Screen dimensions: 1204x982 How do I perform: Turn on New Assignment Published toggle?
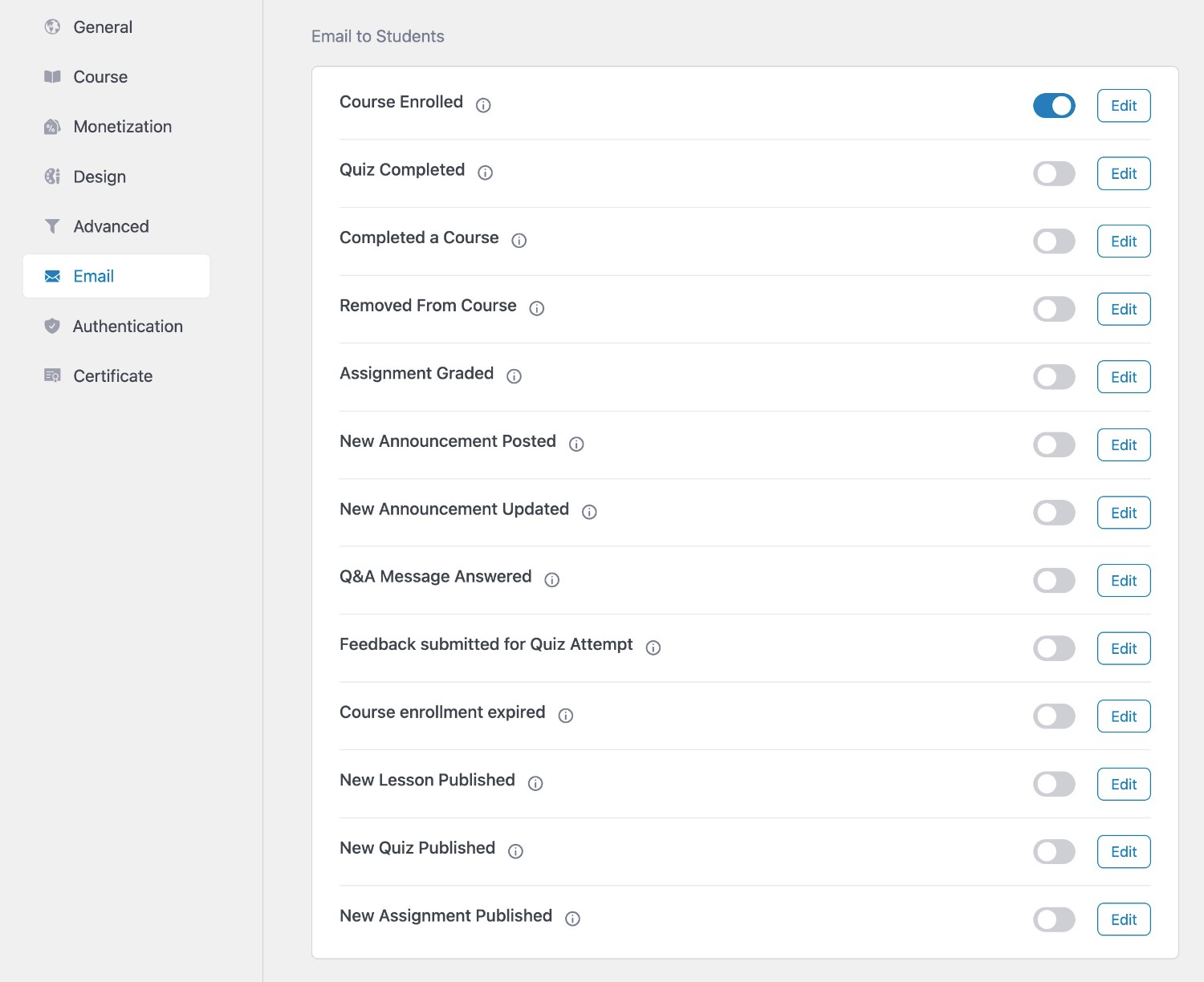click(1054, 919)
